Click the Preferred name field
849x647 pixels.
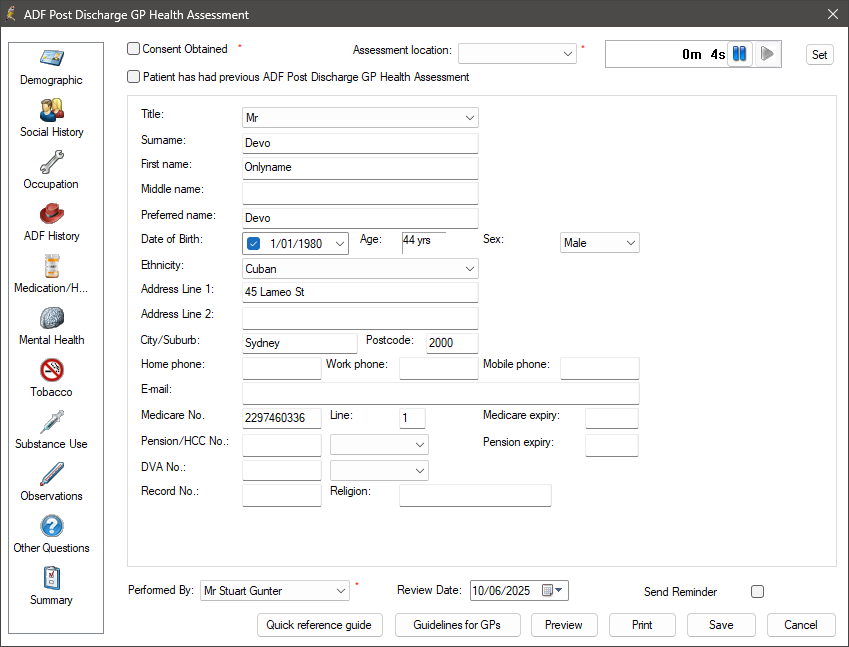coord(360,218)
